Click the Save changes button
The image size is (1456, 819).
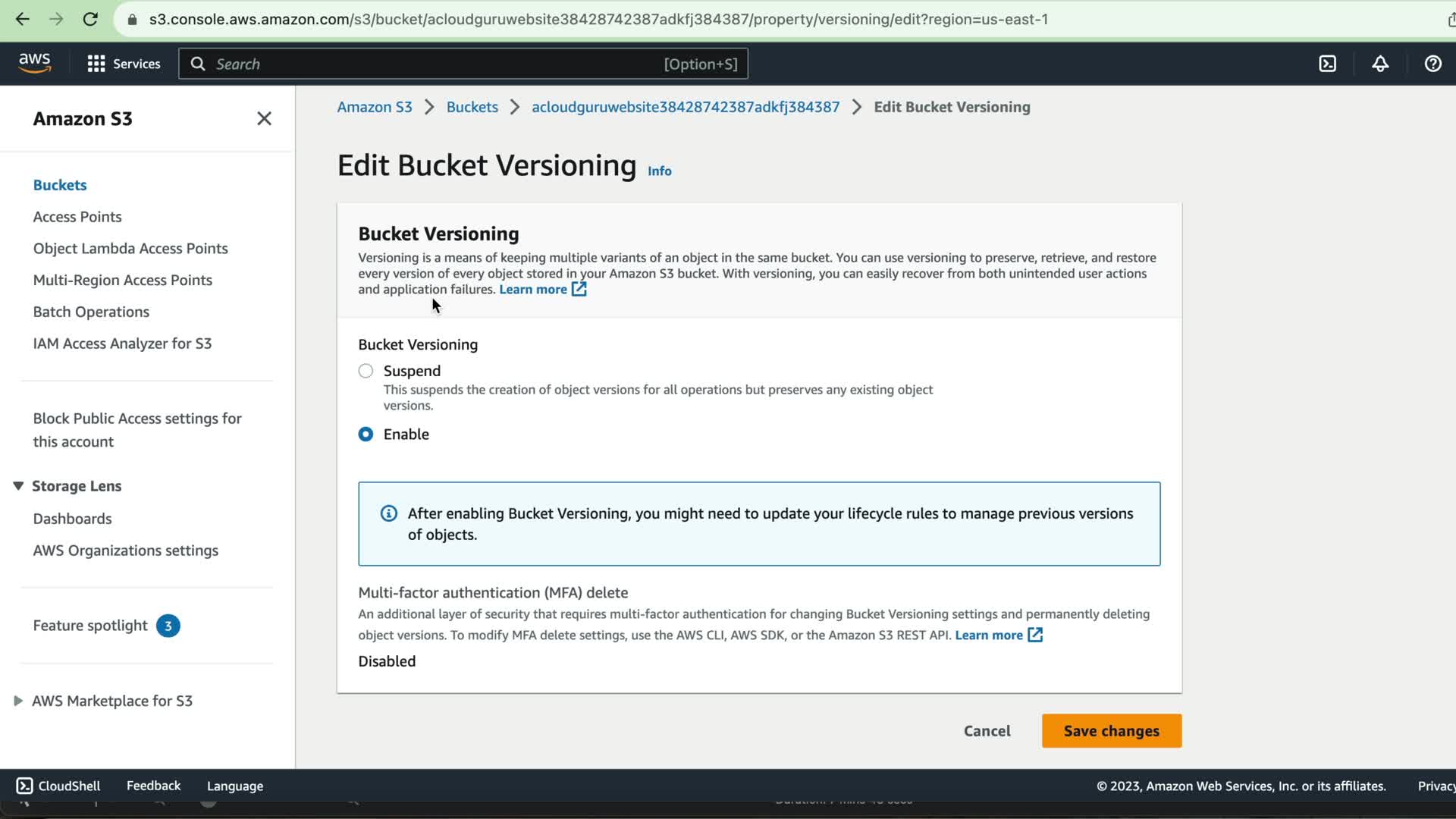tap(1111, 730)
